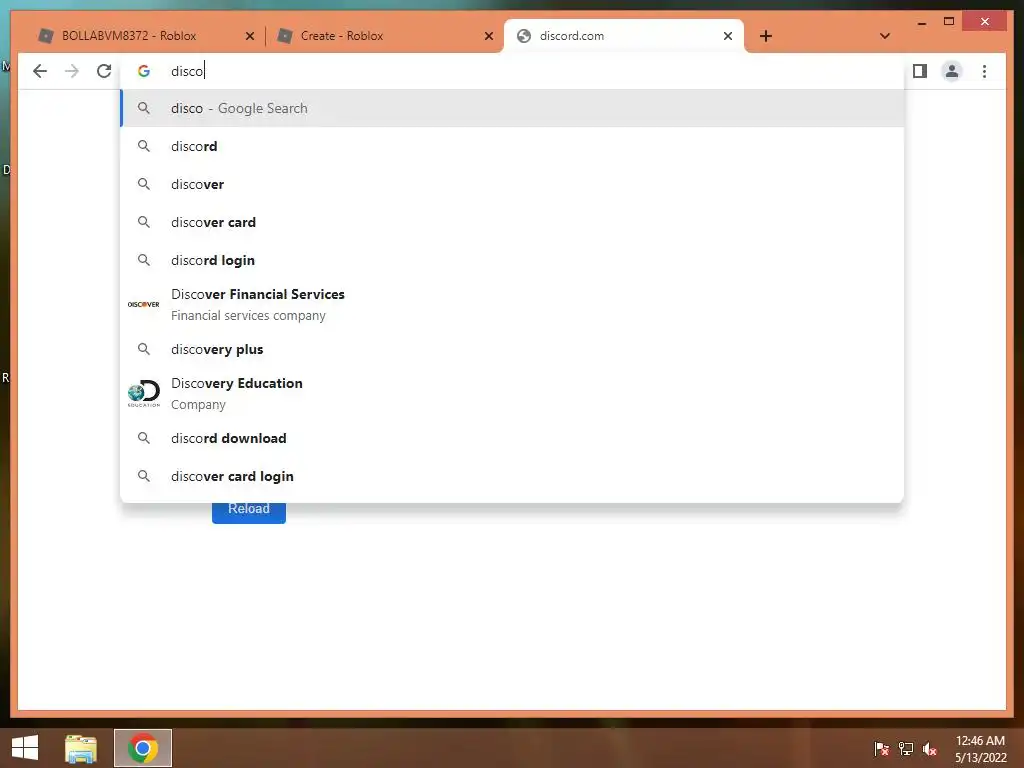Go back using the browser back arrow
The image size is (1024, 768).
coord(40,71)
